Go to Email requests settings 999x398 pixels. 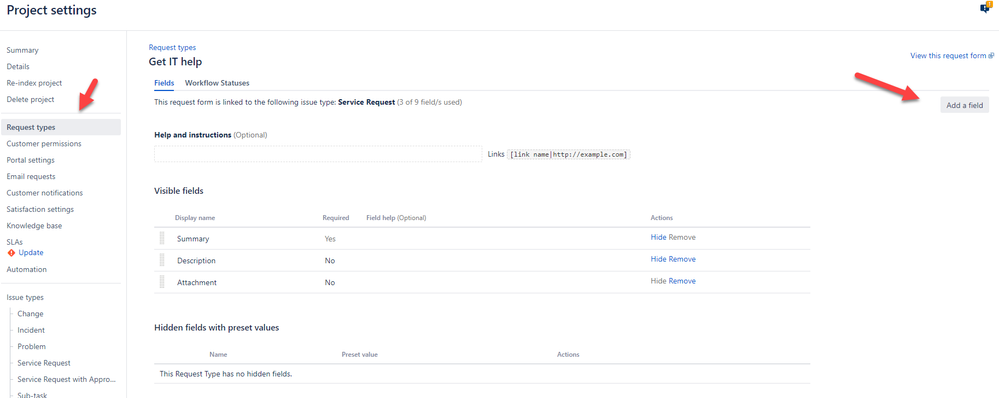(x=31, y=176)
